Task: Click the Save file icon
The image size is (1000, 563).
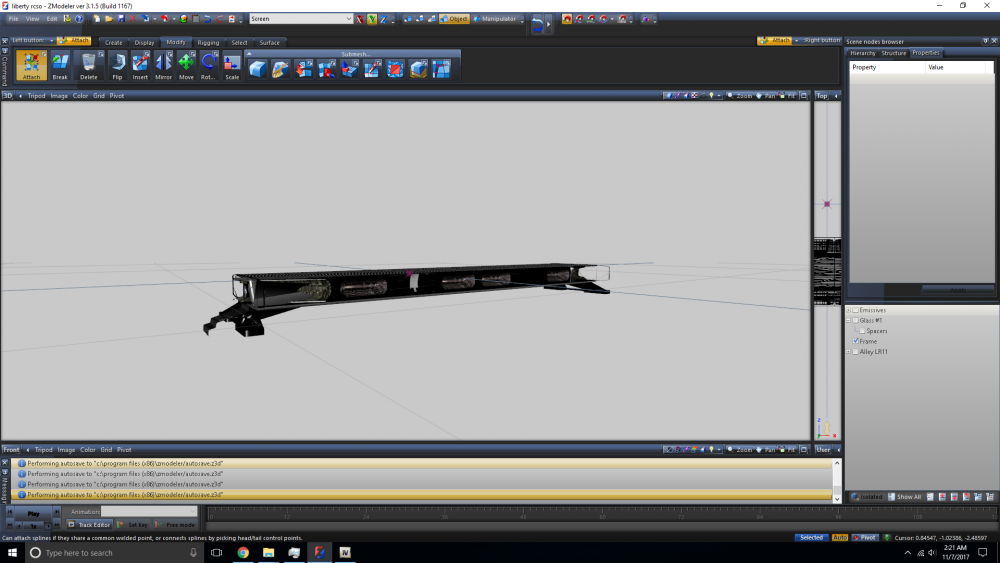Action: tap(121, 19)
